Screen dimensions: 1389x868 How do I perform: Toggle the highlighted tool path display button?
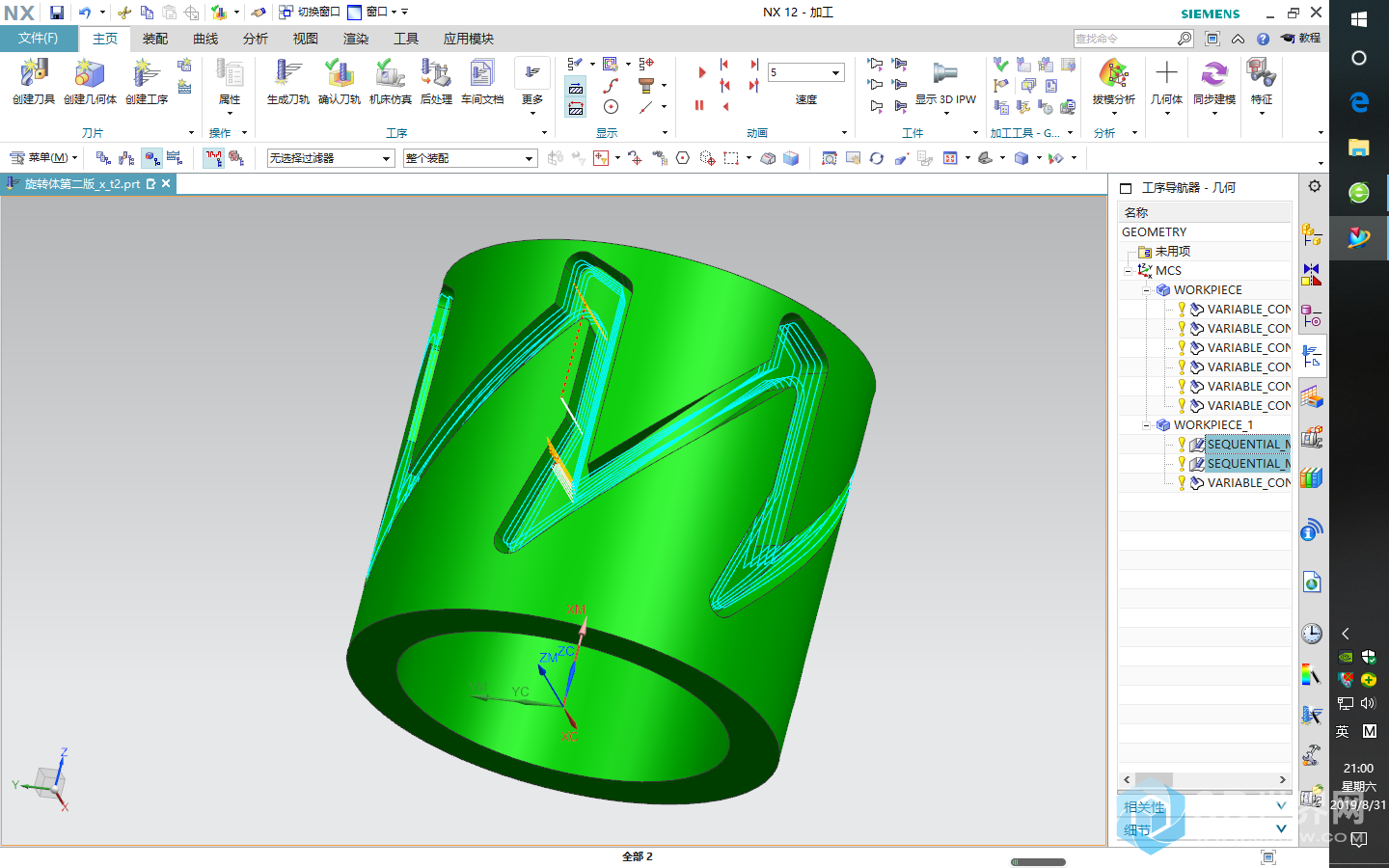(213, 158)
